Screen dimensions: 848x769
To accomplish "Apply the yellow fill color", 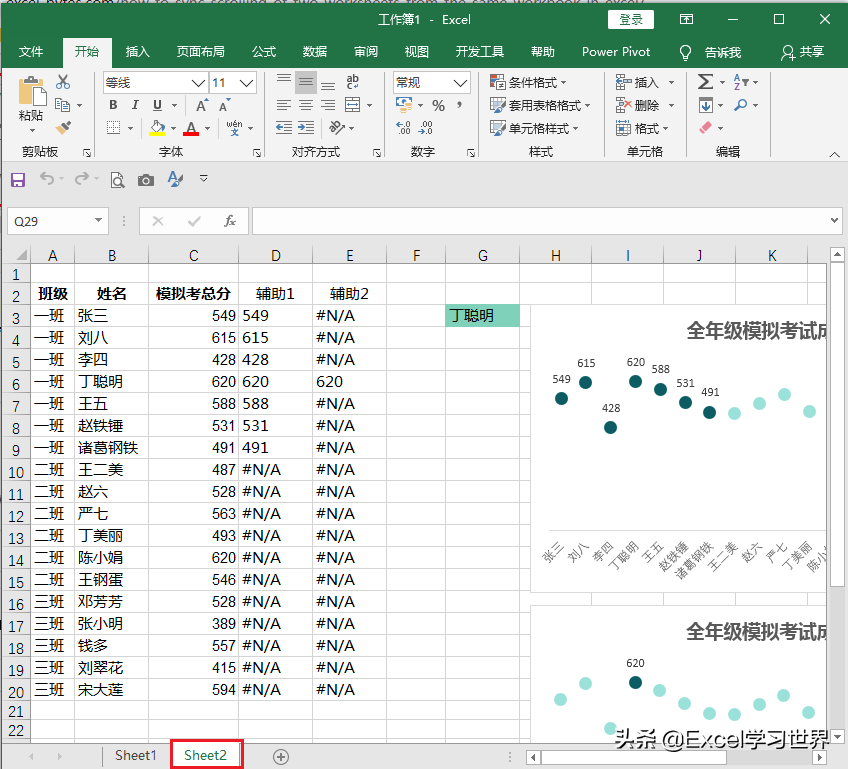I will point(157,128).
